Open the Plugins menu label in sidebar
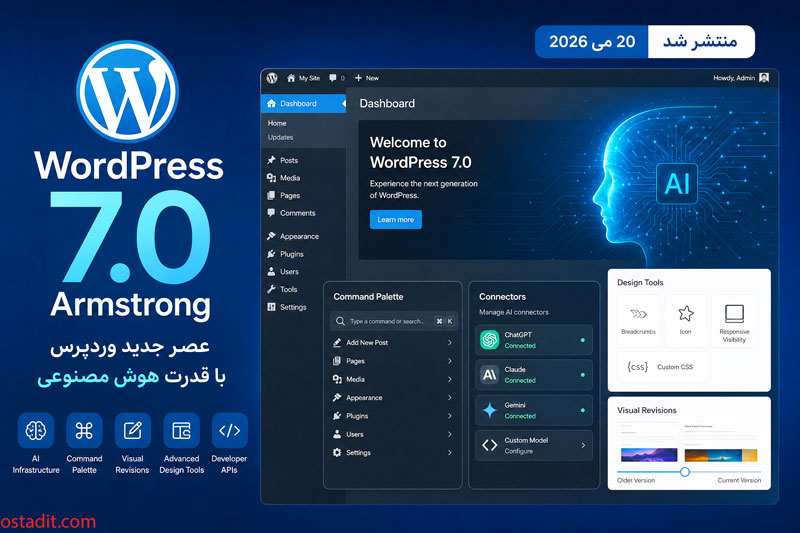Screen dimensions: 800x533 [292, 254]
